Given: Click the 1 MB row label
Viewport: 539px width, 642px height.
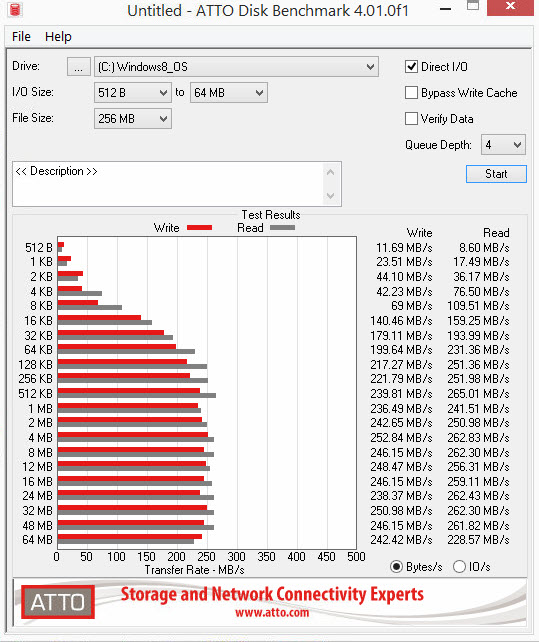Looking at the screenshot, I should pyautogui.click(x=41, y=409).
